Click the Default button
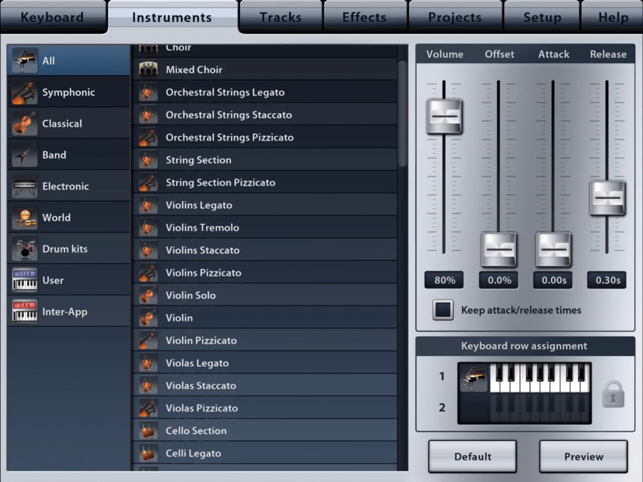 [x=472, y=456]
